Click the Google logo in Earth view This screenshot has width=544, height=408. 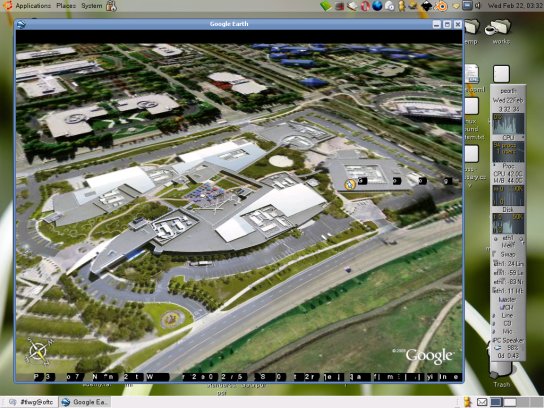pos(430,356)
